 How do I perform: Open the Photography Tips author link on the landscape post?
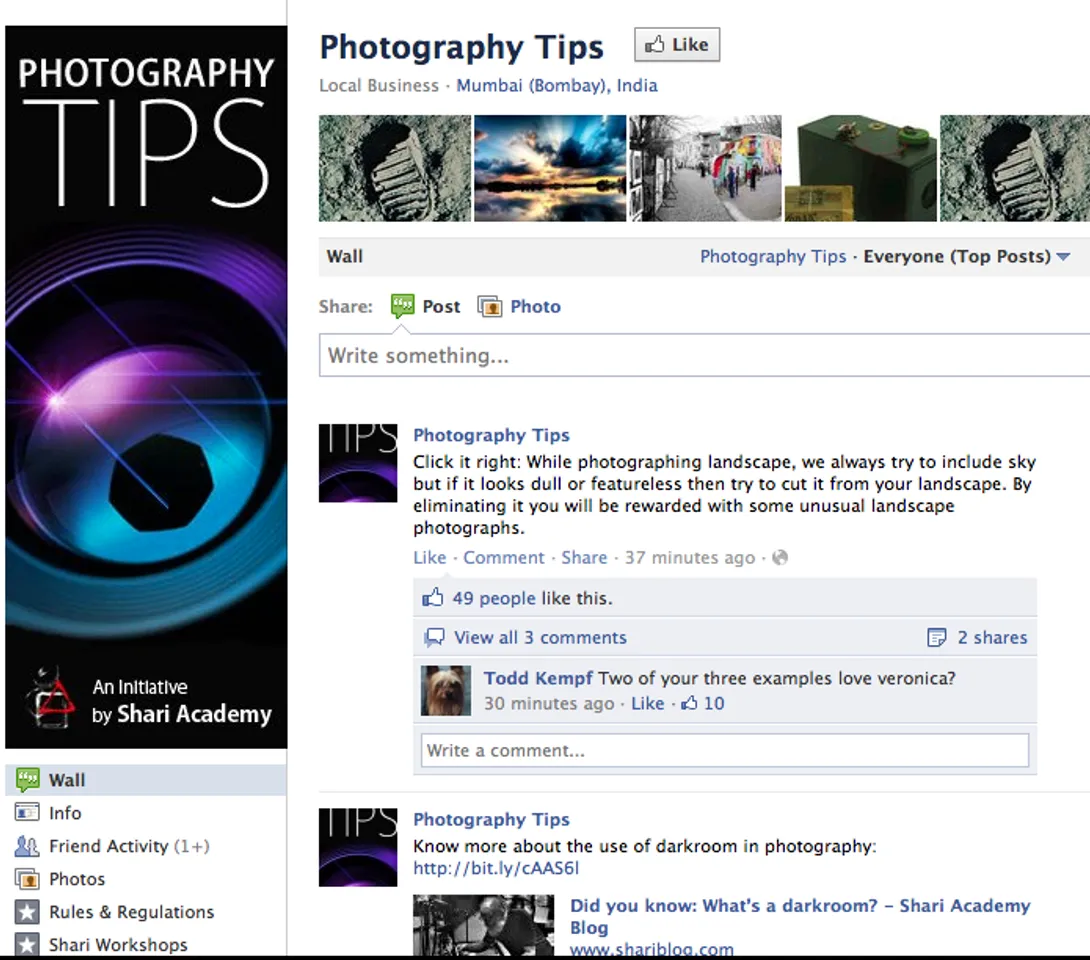pyautogui.click(x=491, y=435)
